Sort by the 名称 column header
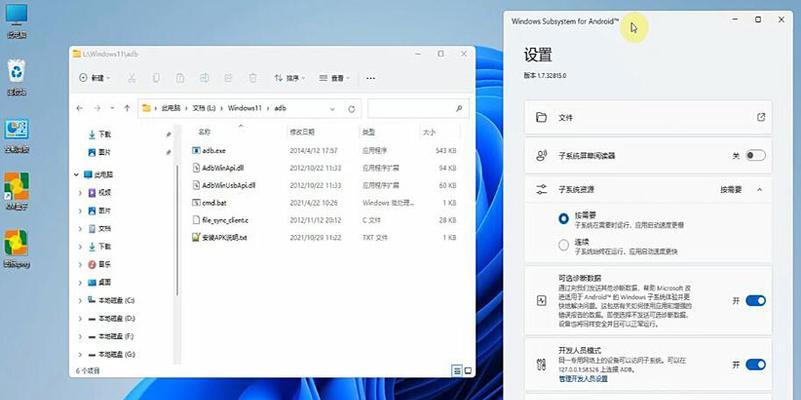 [204, 132]
